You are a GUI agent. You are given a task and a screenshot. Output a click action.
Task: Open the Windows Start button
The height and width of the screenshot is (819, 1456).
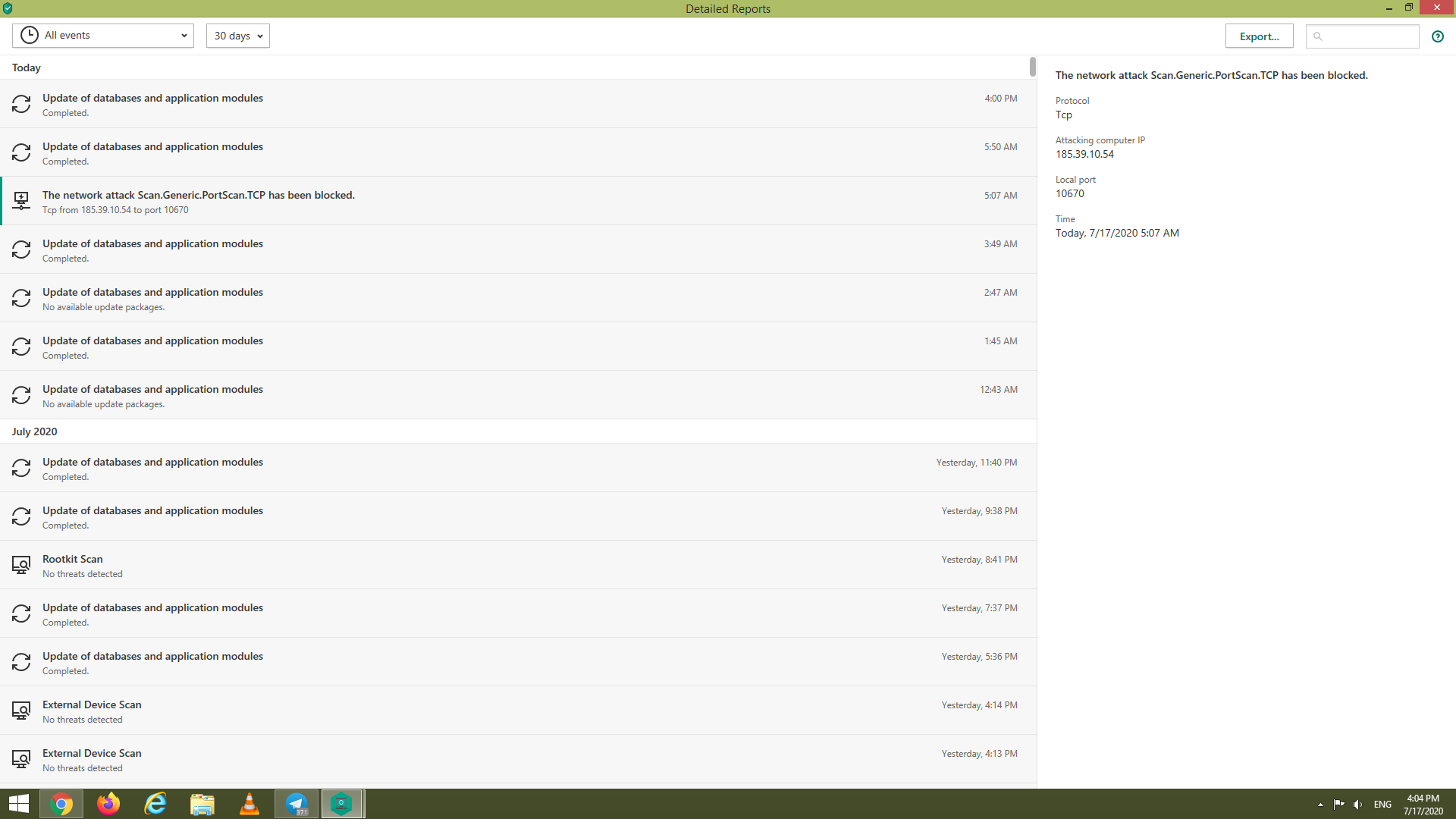(x=18, y=804)
